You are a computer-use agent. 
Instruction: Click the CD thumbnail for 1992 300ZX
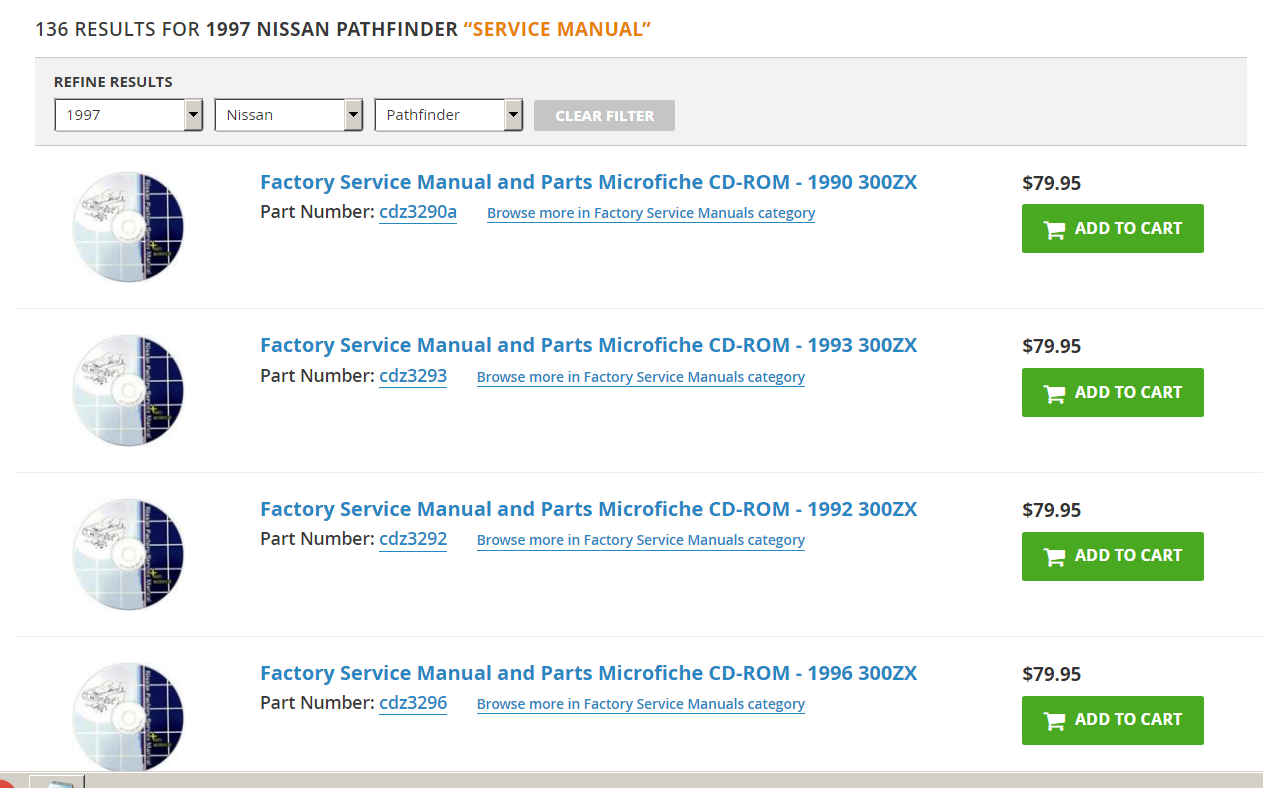coord(128,554)
